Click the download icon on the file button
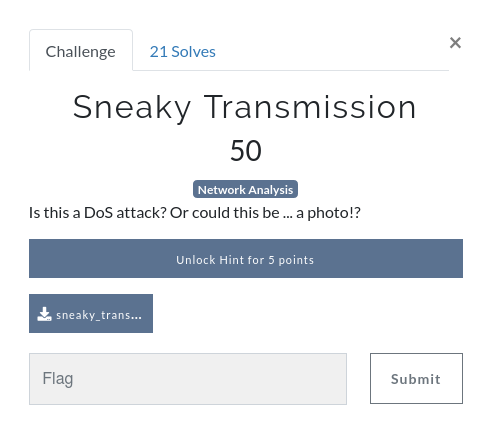 coord(44,314)
